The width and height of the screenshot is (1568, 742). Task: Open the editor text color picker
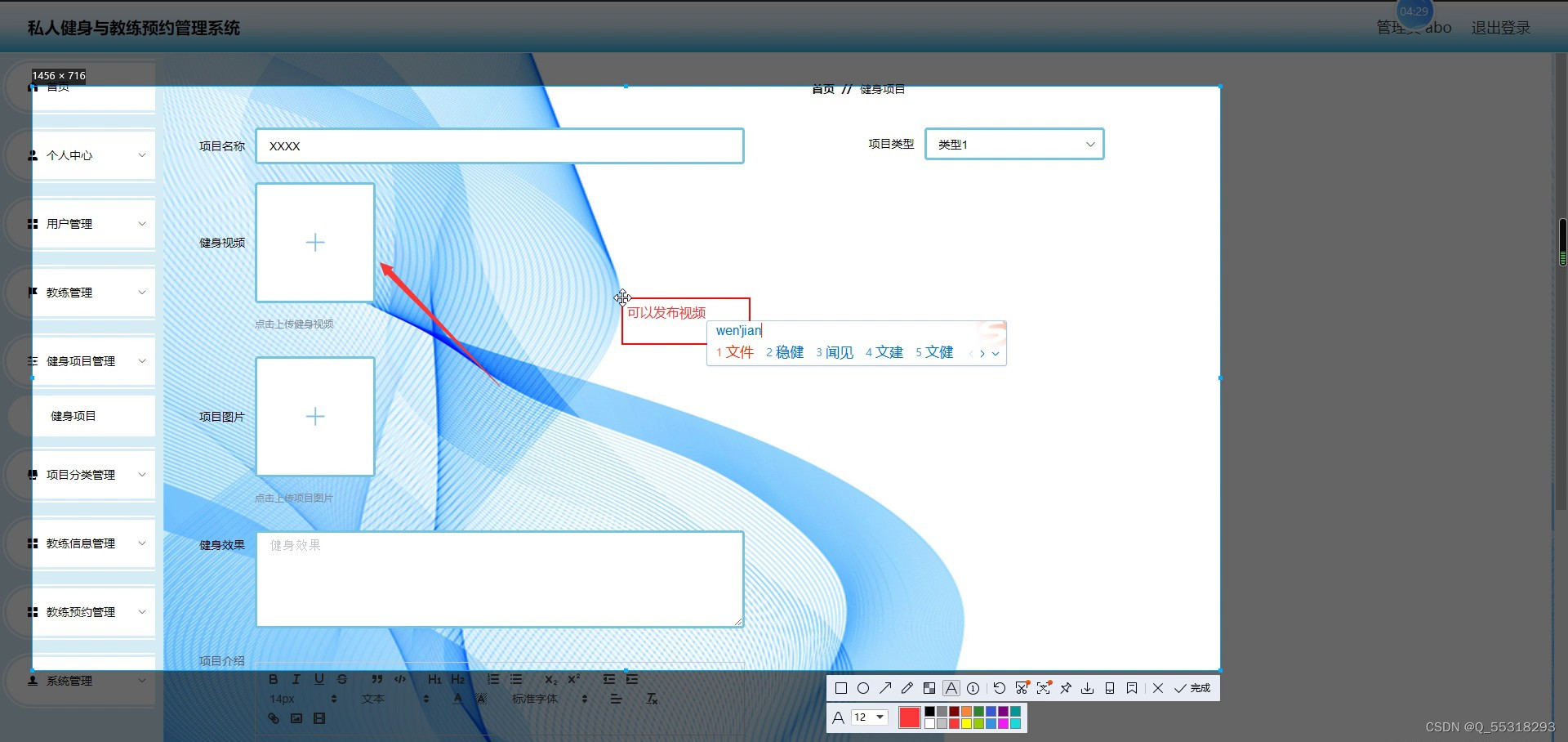[457, 699]
